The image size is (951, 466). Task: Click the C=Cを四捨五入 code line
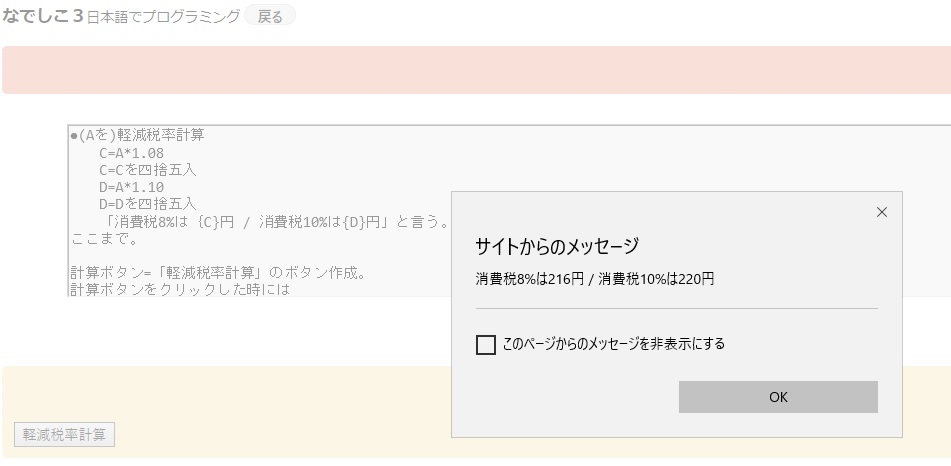tap(147, 170)
